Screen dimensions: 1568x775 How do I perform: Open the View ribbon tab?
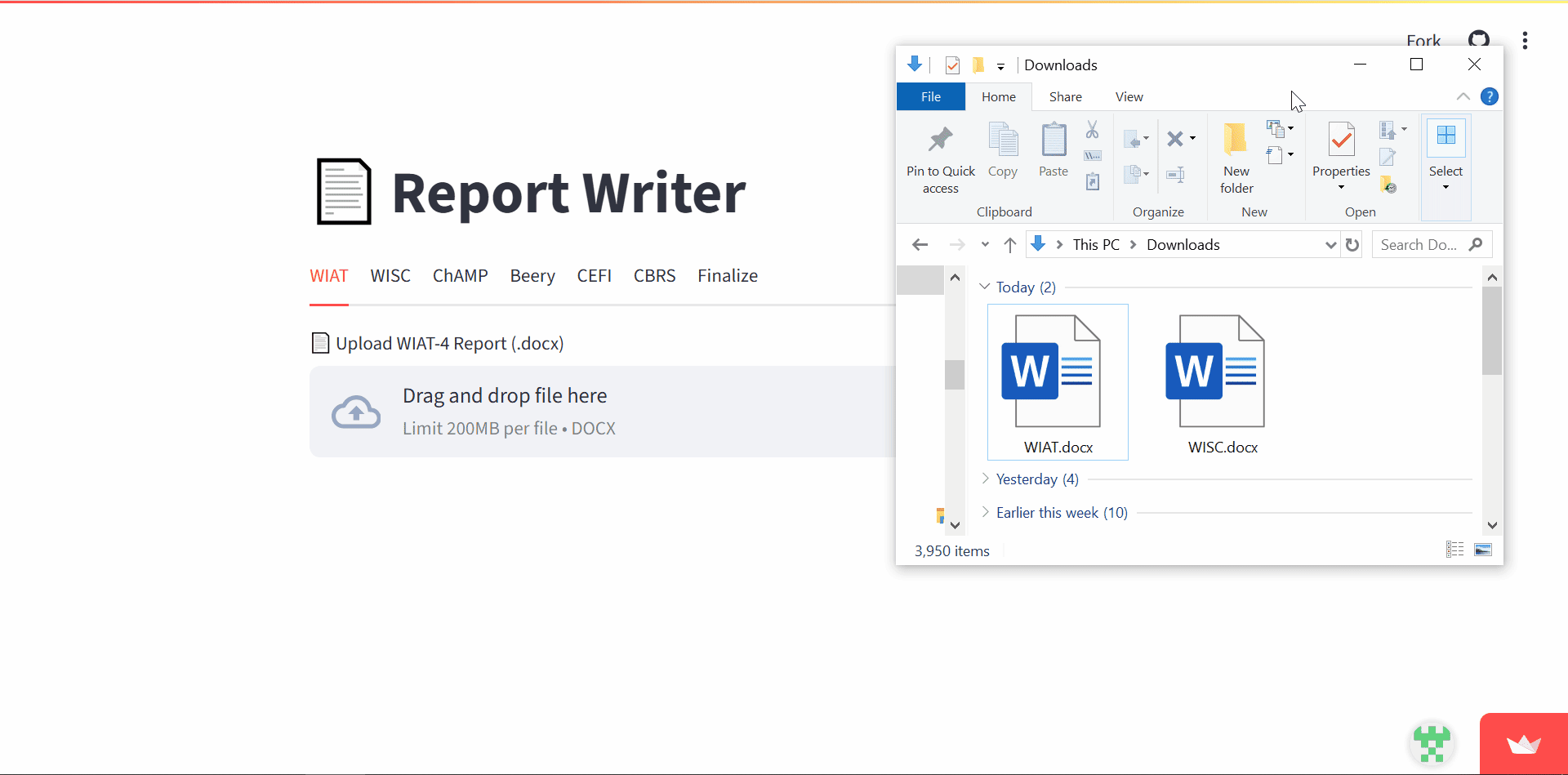tap(1129, 96)
